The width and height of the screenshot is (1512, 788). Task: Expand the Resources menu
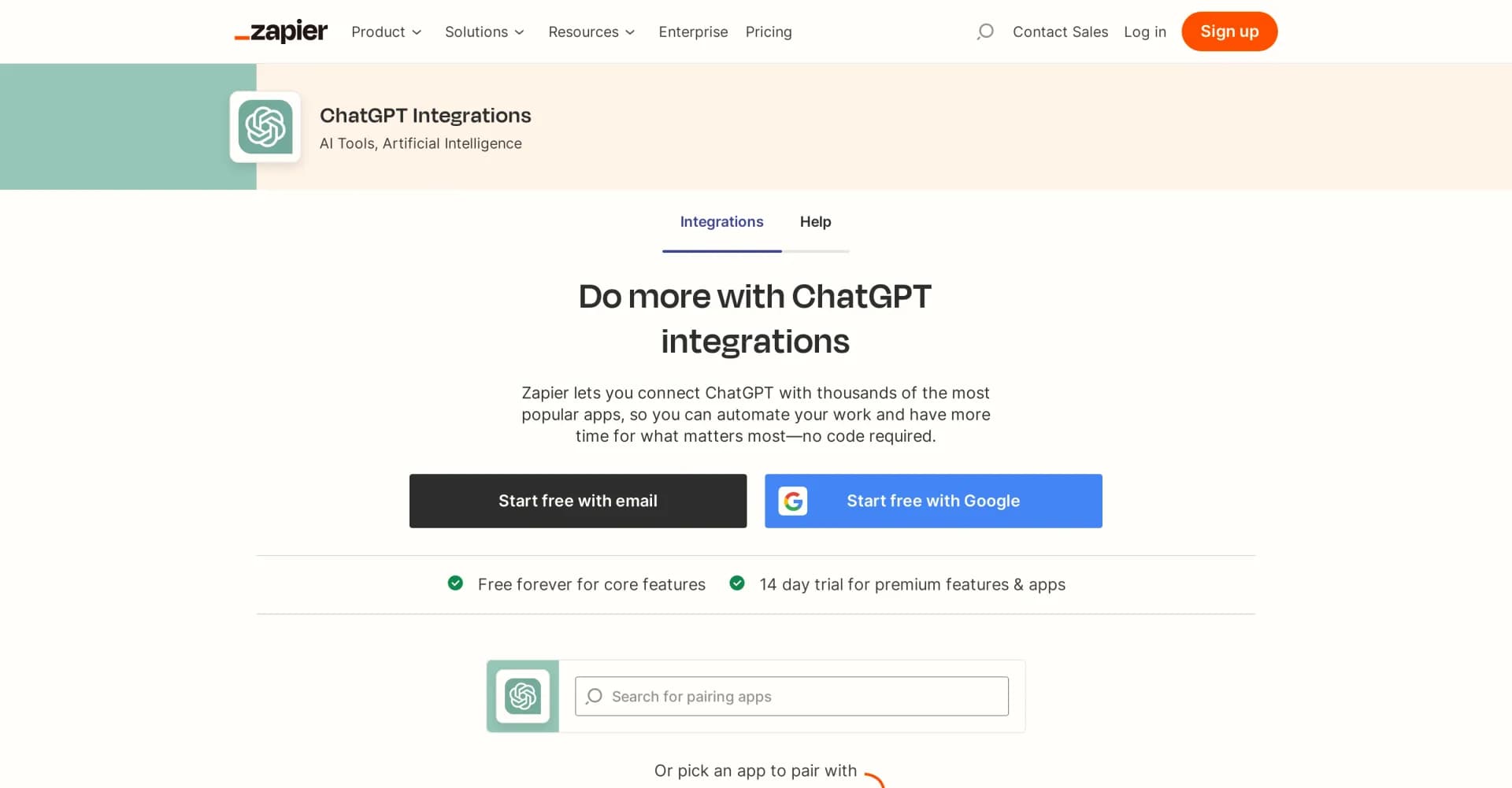pyautogui.click(x=592, y=31)
